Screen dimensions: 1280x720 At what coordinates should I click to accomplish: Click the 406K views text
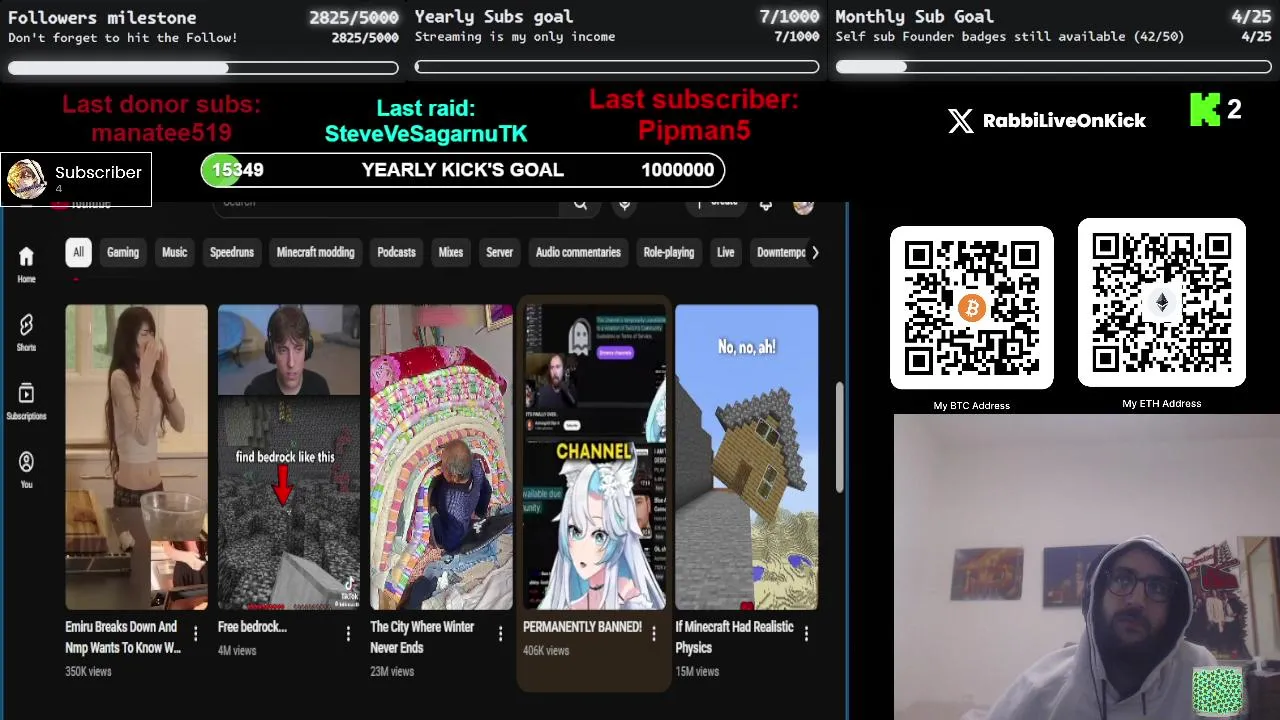click(546, 650)
